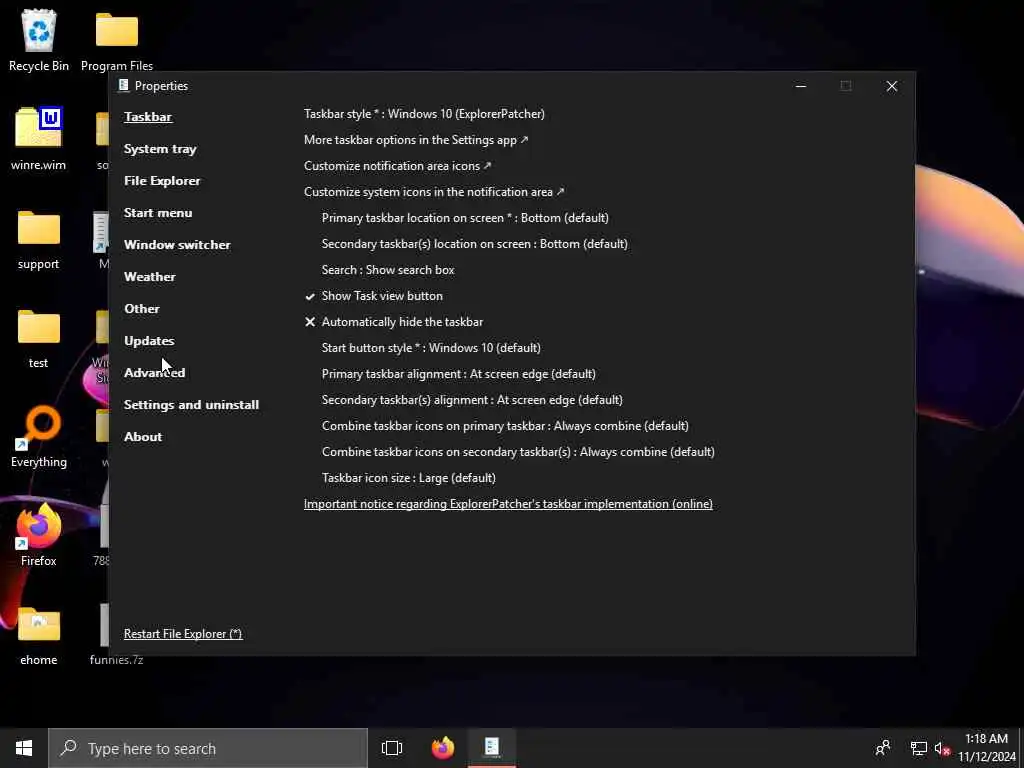Select the support folder on desktop
The height and width of the screenshot is (768, 1024).
[39, 239]
